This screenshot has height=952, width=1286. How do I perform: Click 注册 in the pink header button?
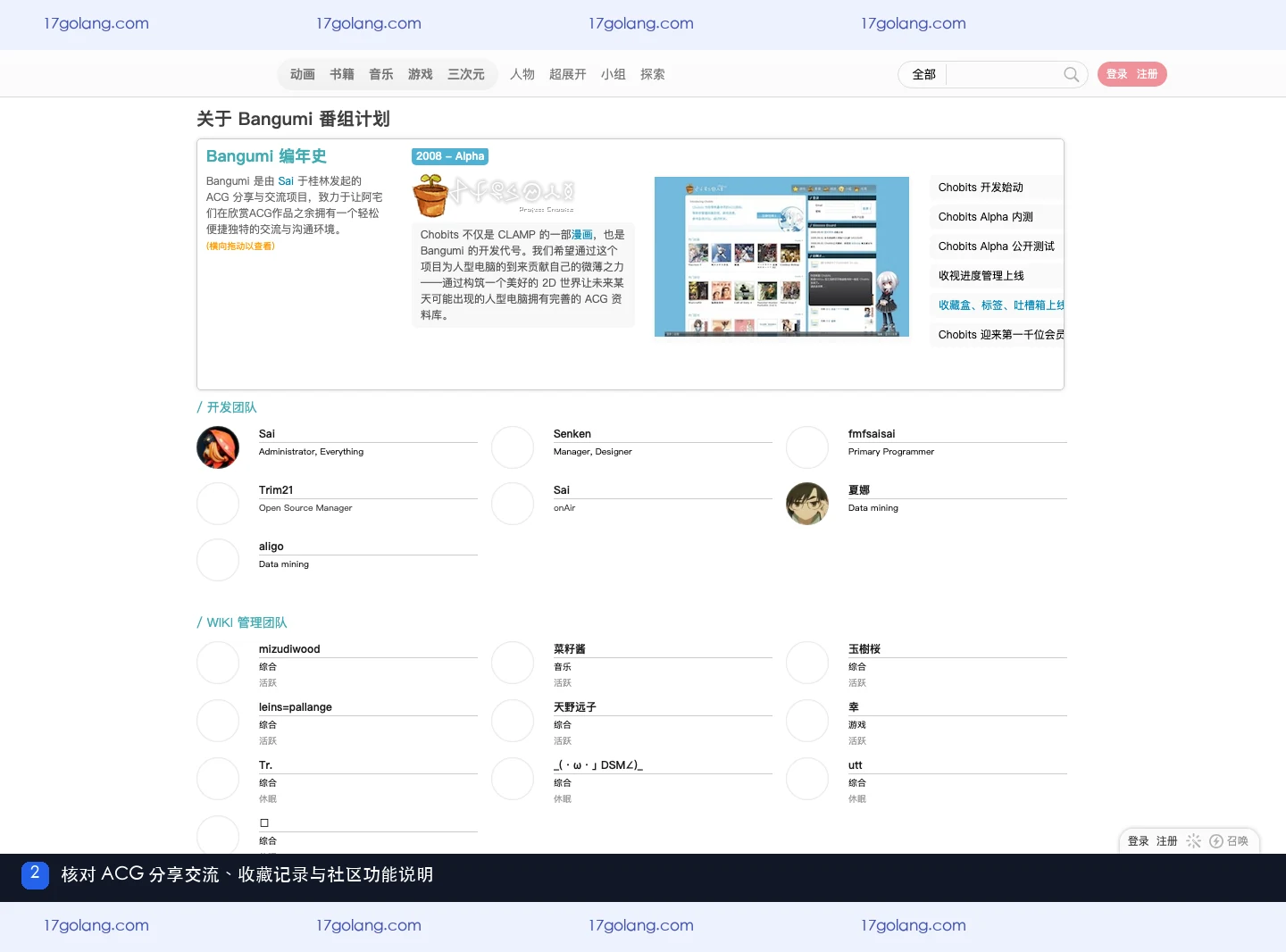tap(1147, 74)
